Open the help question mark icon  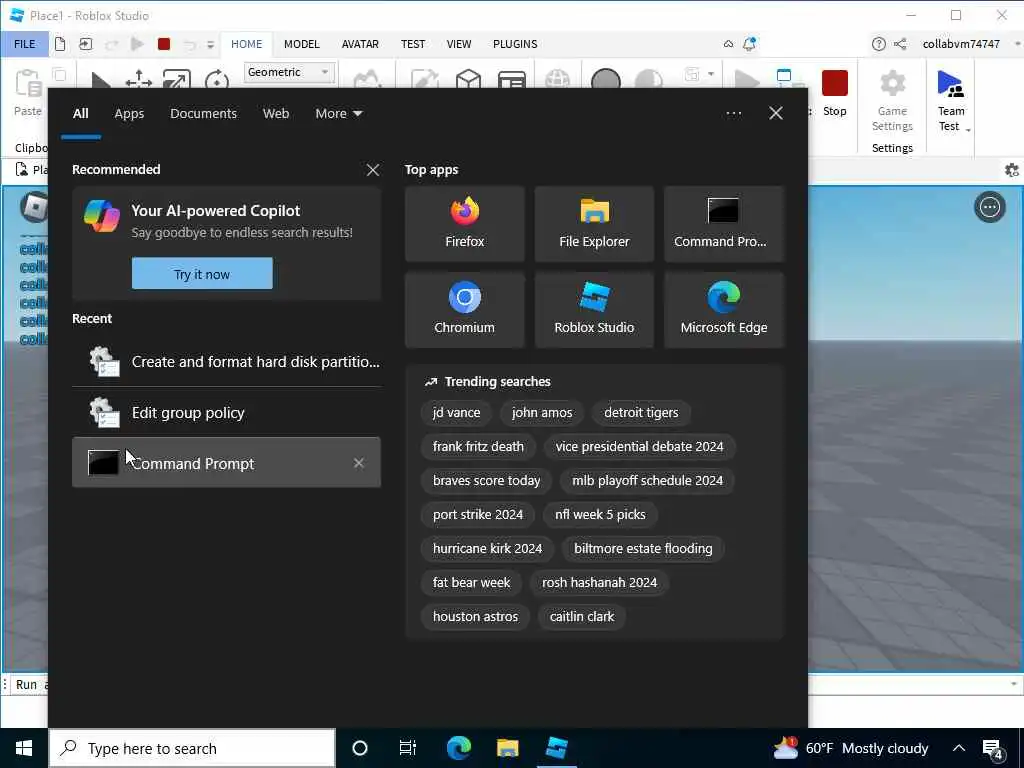pos(878,44)
